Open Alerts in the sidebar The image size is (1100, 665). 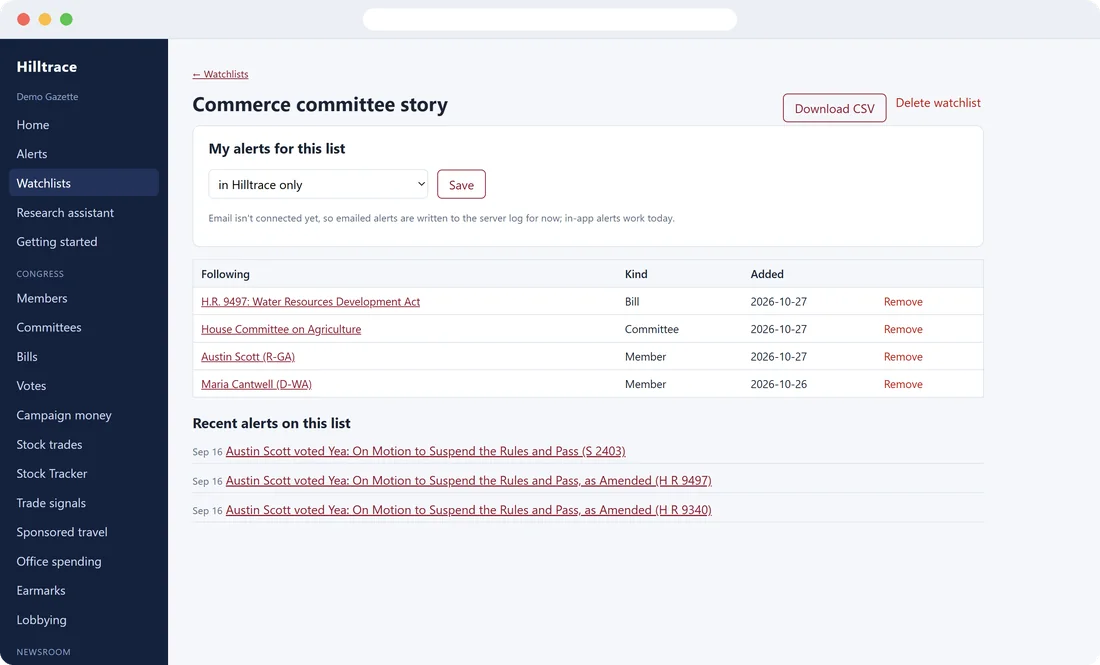32,154
